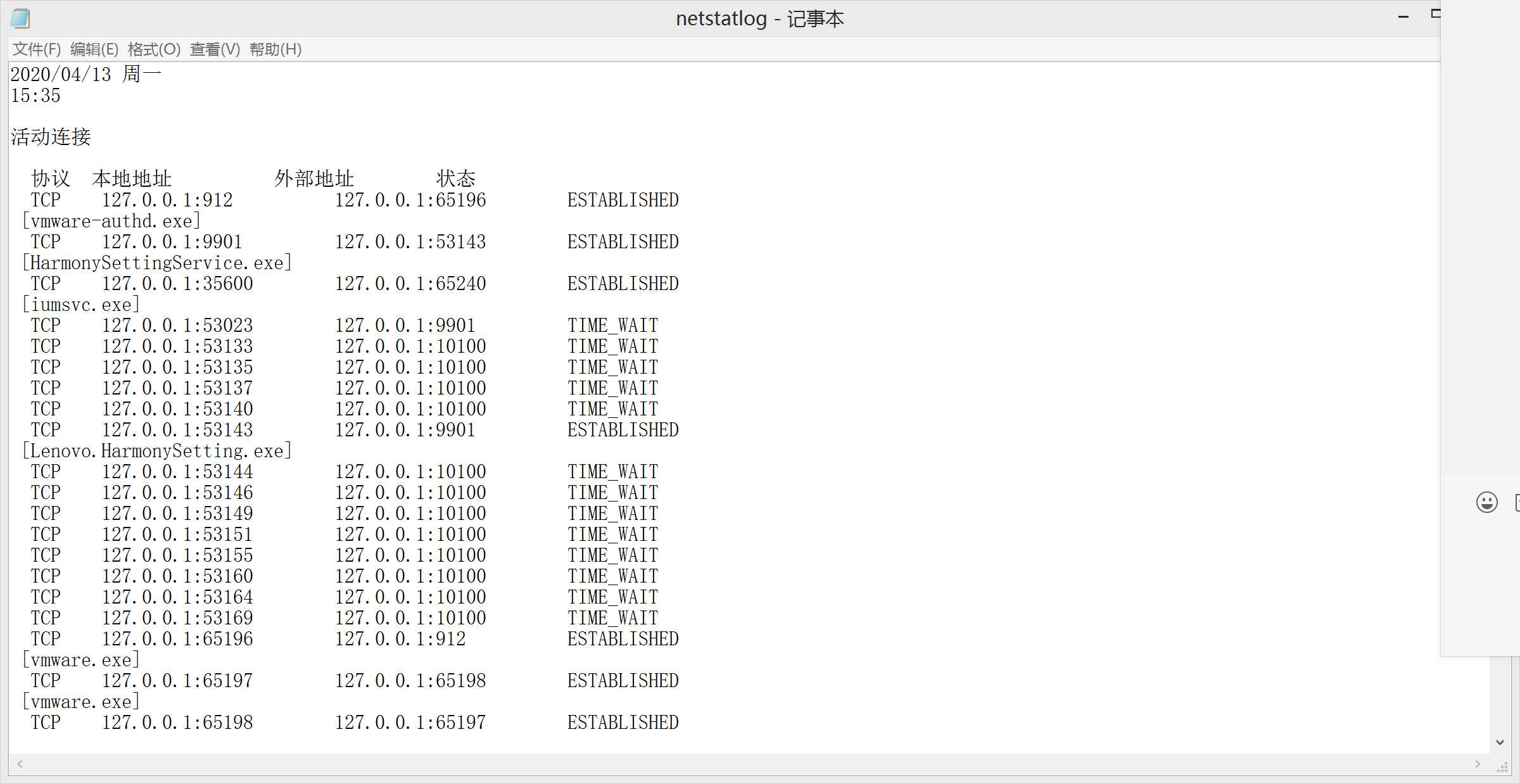Click local address 127.0.0.1:35600
Viewport: 1520px width, 784px height.
pyautogui.click(x=177, y=284)
